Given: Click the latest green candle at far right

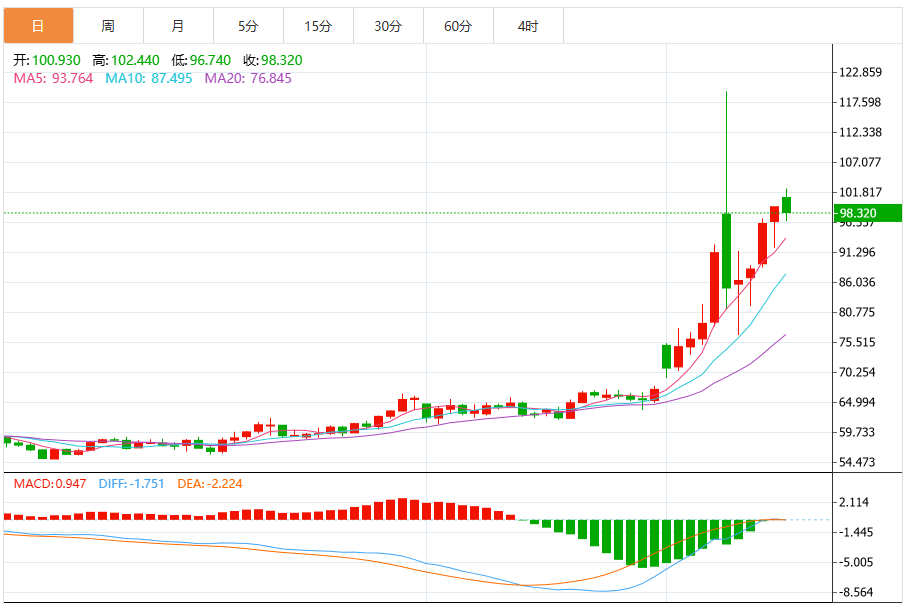Looking at the screenshot, I should (x=787, y=205).
